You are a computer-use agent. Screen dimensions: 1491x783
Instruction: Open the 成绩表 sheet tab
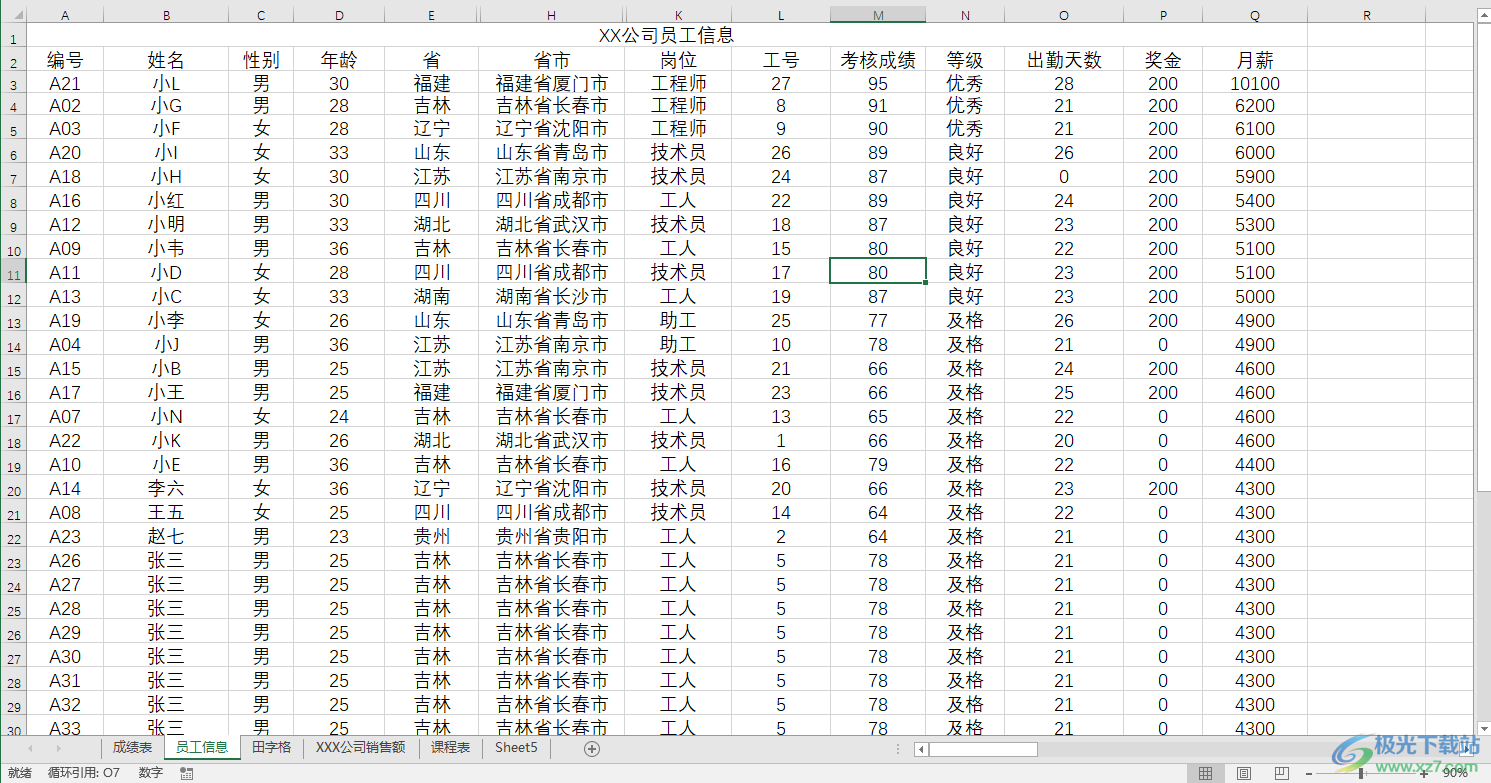point(132,747)
